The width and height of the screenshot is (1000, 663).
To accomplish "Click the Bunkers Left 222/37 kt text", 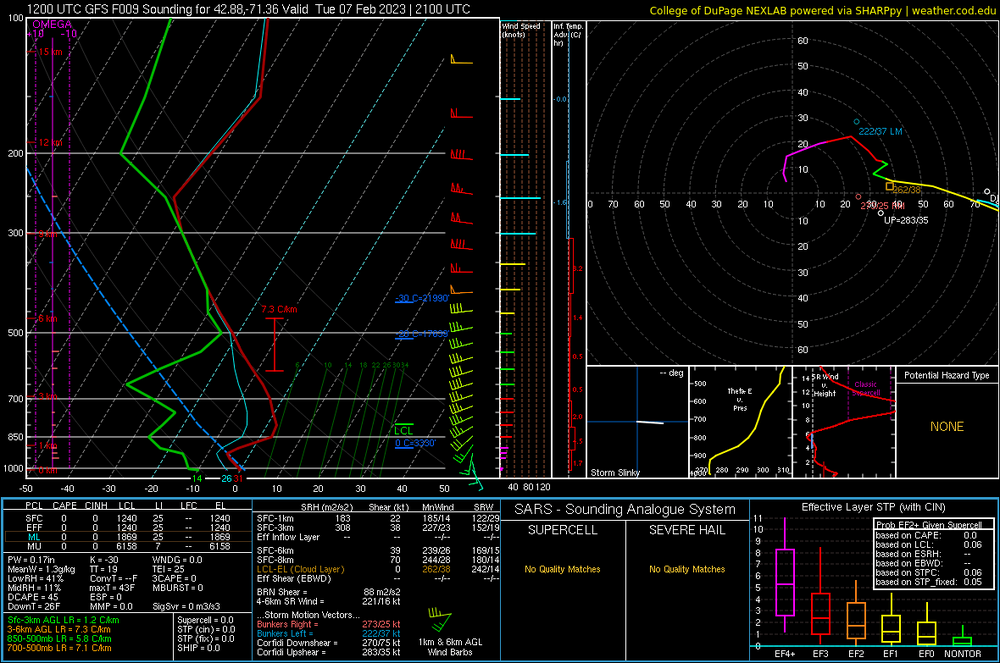I will pyautogui.click(x=328, y=634).
